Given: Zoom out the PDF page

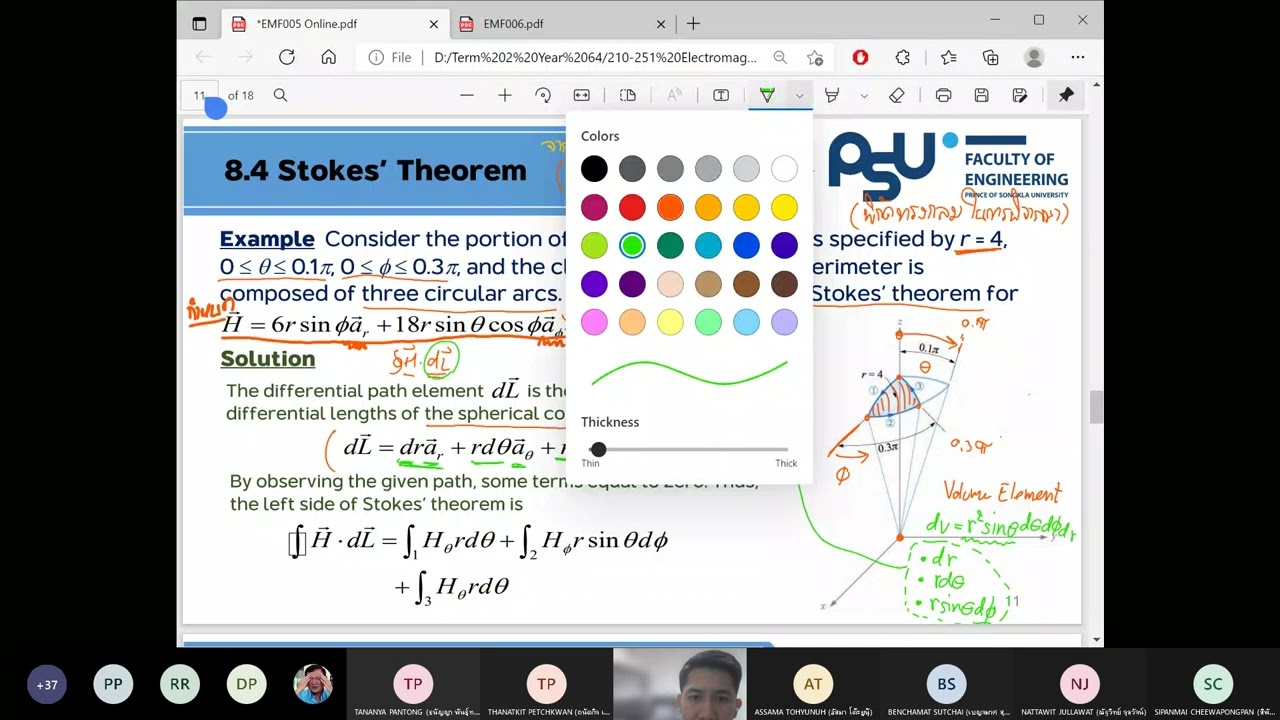Looking at the screenshot, I should tap(467, 95).
